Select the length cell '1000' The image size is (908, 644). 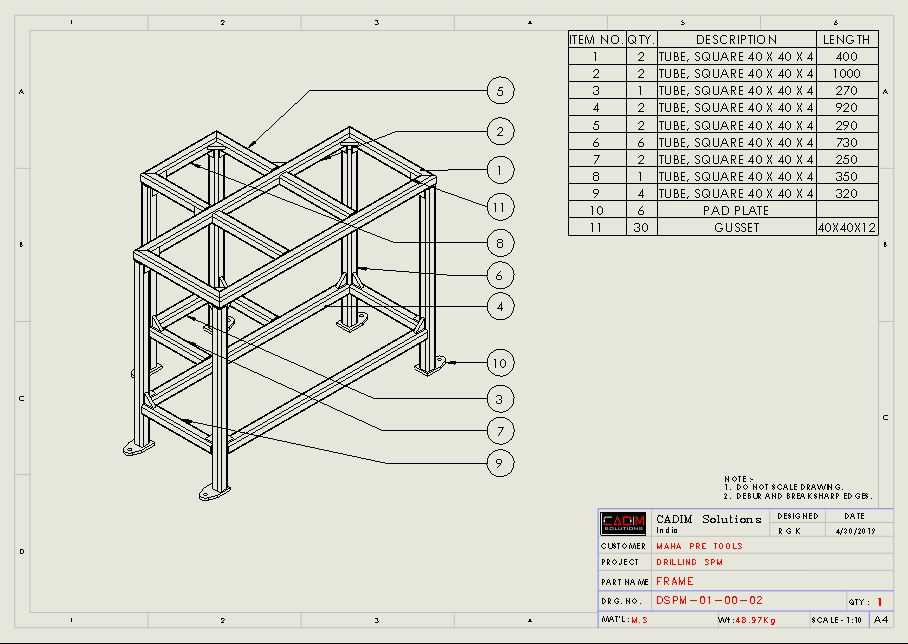847,74
